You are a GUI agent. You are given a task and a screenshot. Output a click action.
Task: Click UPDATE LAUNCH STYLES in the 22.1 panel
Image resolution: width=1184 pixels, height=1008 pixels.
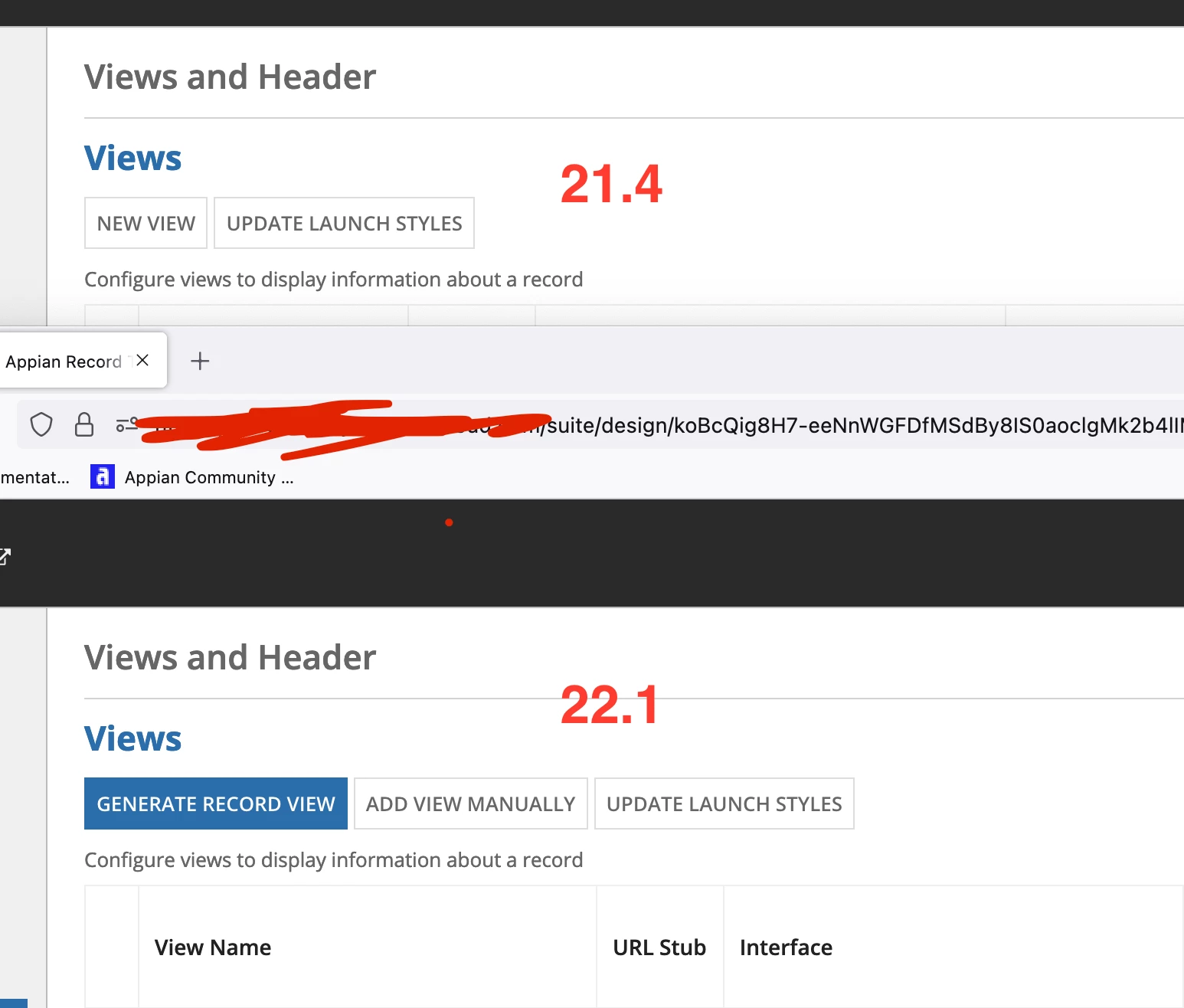pos(724,803)
